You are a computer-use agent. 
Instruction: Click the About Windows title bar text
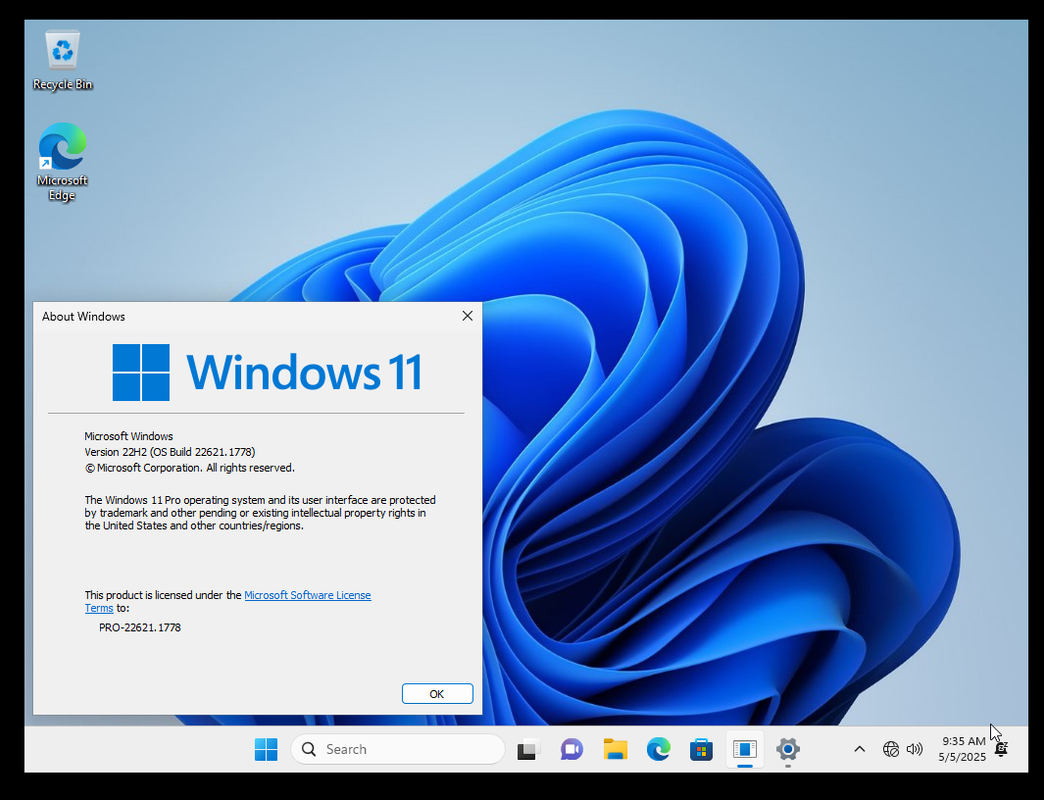pos(83,317)
